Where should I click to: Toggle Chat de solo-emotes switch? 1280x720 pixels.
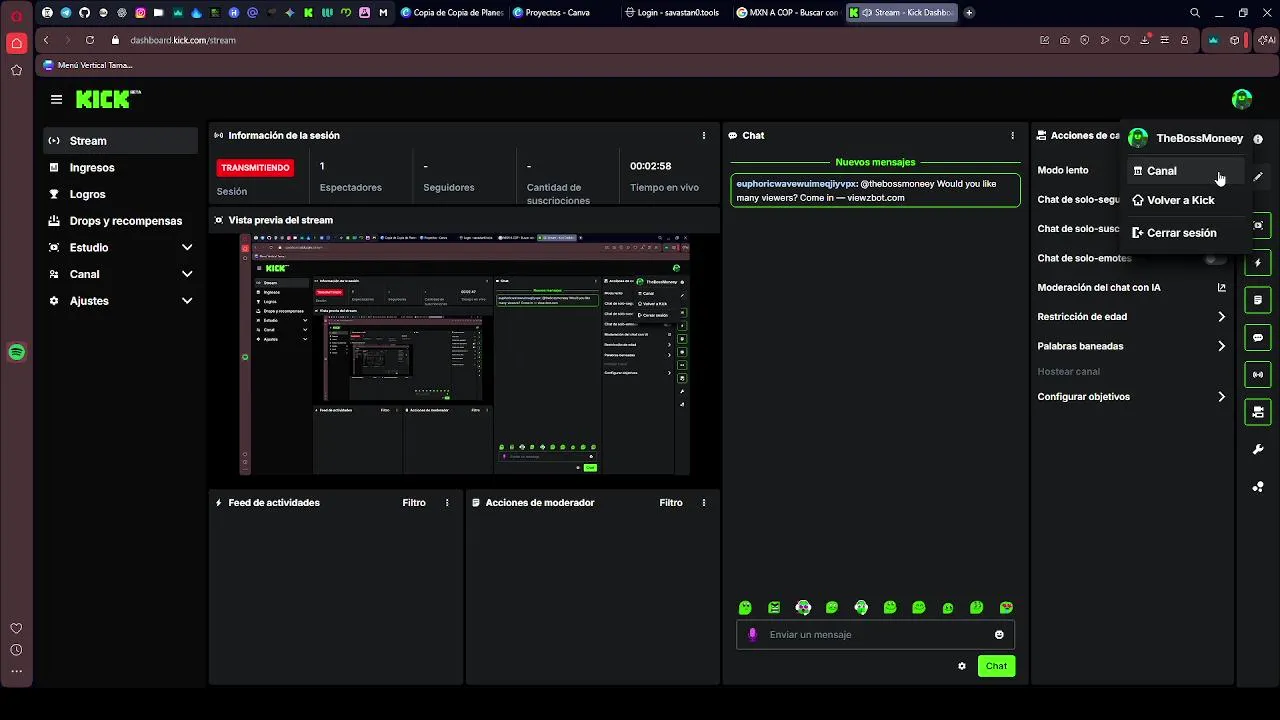coord(1215,258)
